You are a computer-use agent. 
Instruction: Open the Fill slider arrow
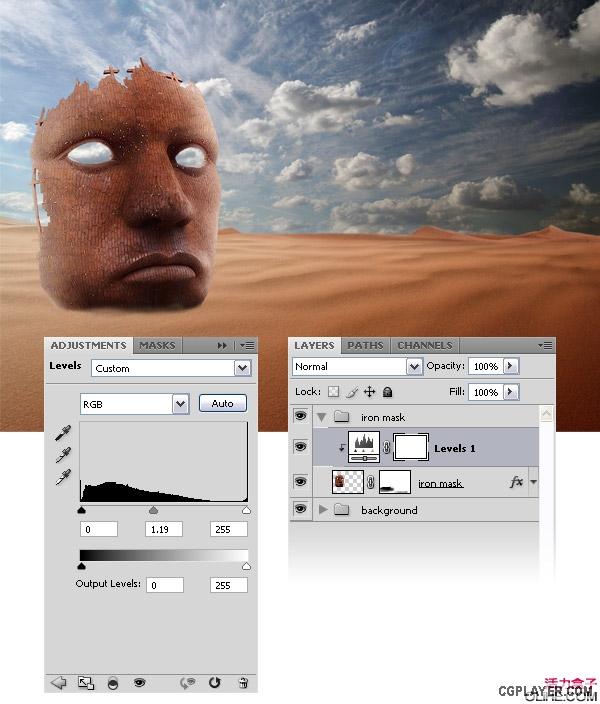(510, 392)
